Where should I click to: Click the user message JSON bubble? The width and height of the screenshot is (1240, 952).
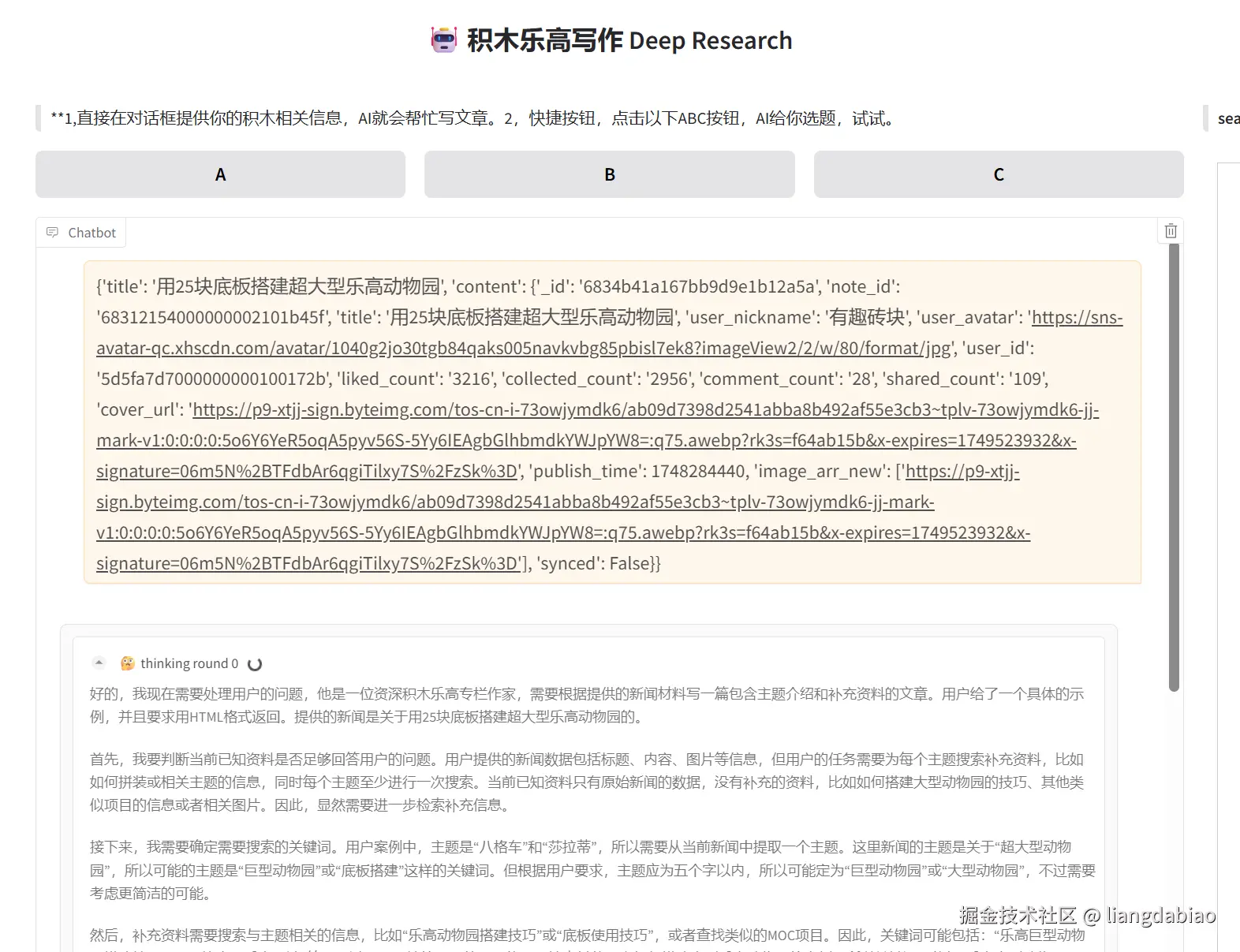(x=612, y=422)
